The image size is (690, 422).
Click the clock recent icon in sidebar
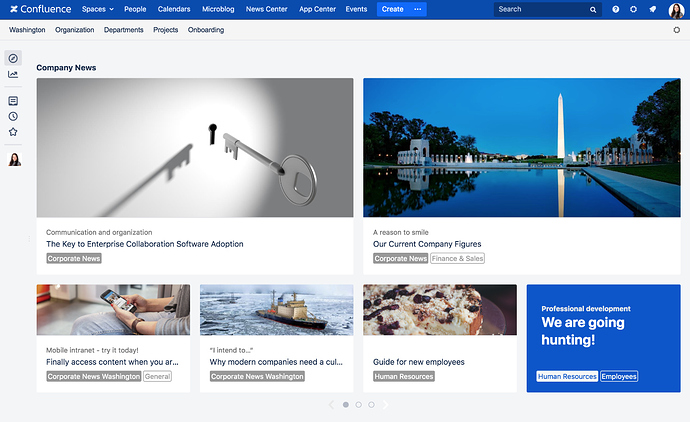(13, 116)
